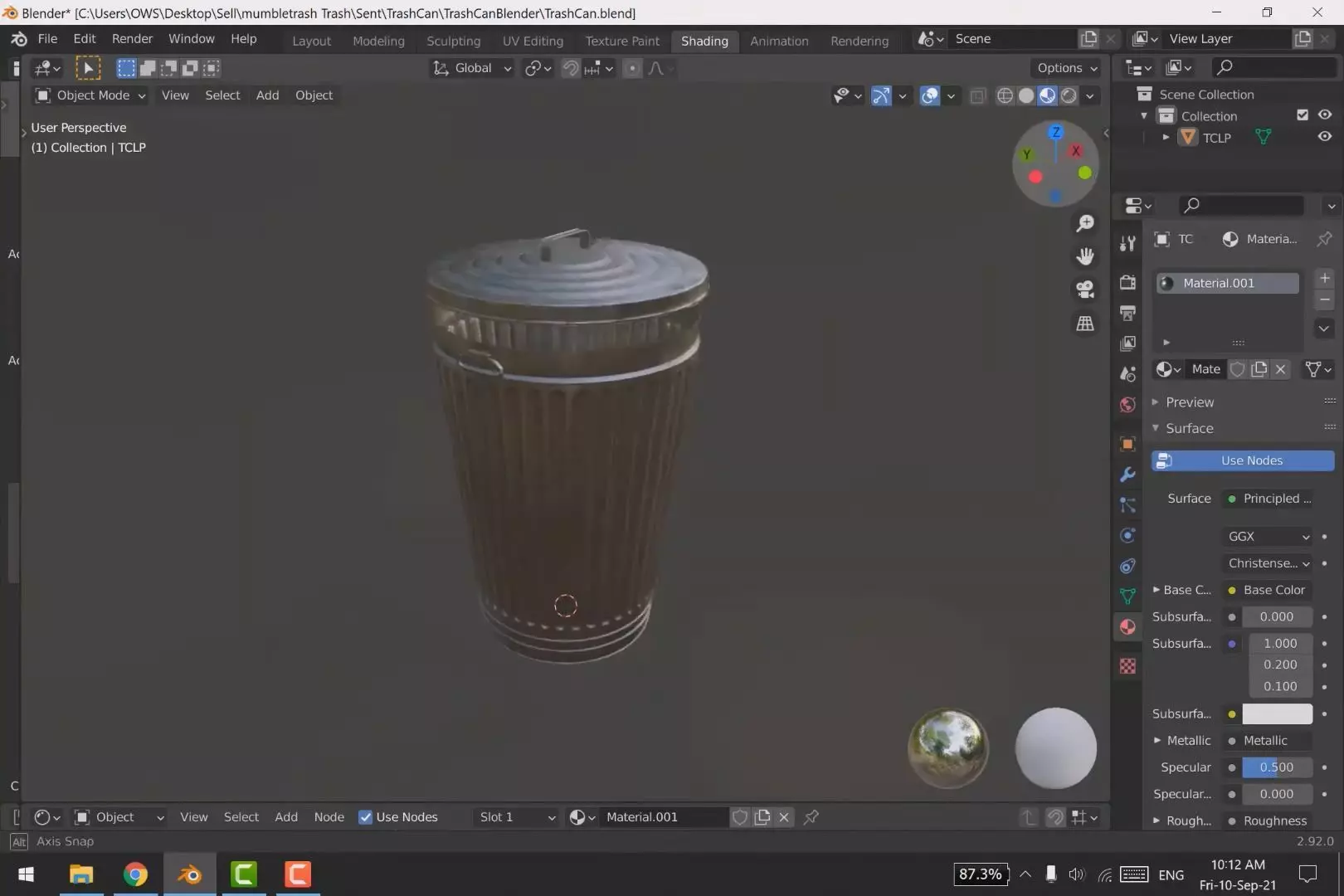Image resolution: width=1344 pixels, height=896 pixels.
Task: Open the Object Mode dropdown
Action: pos(90,95)
